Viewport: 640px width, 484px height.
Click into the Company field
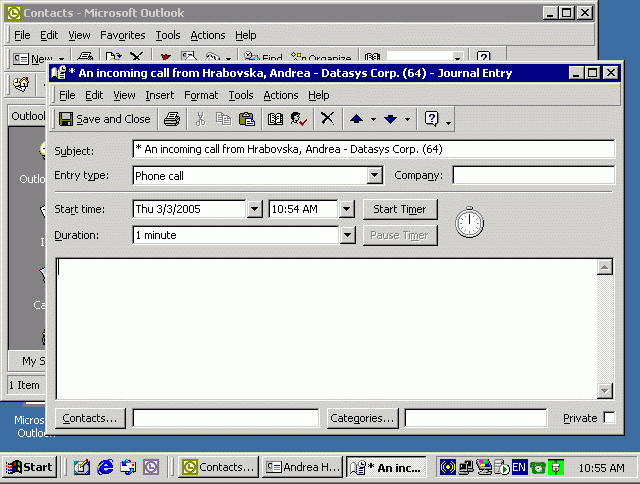point(533,175)
